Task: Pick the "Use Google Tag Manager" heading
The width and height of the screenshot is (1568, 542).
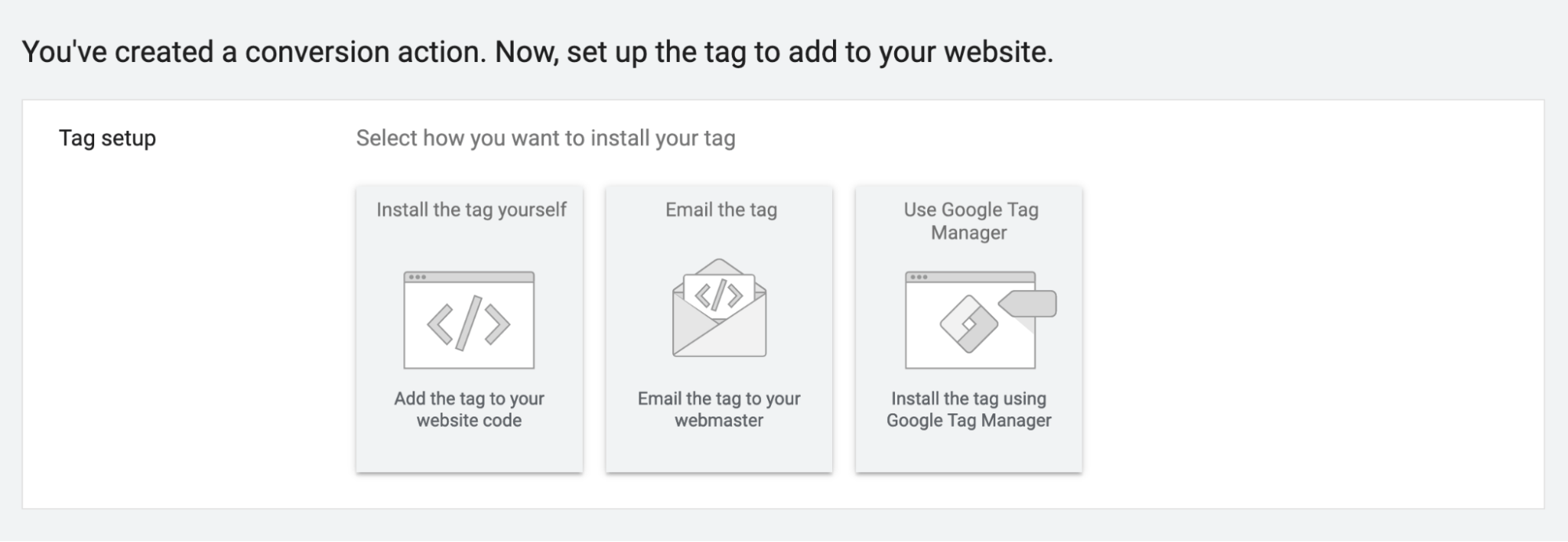Action: tap(970, 221)
